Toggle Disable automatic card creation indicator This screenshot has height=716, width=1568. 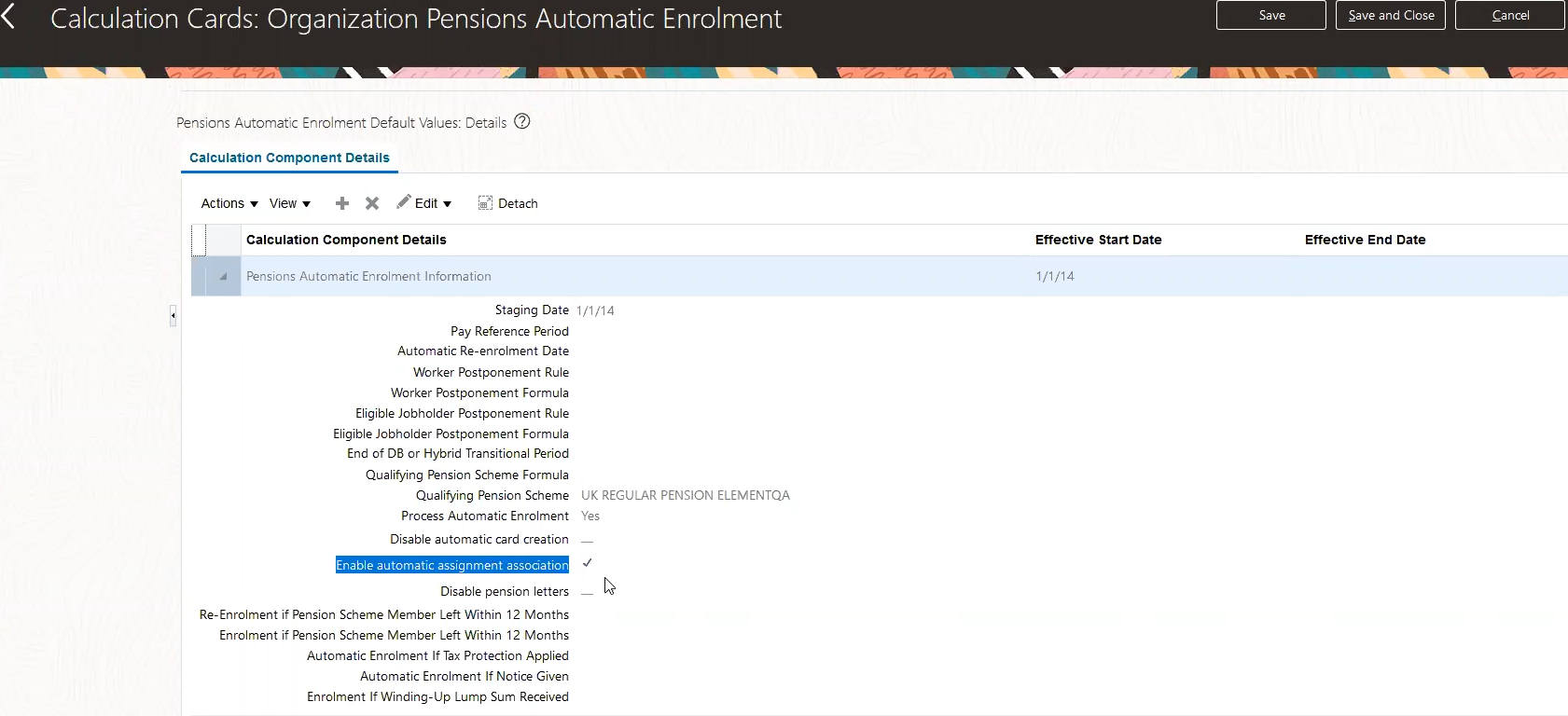[587, 540]
